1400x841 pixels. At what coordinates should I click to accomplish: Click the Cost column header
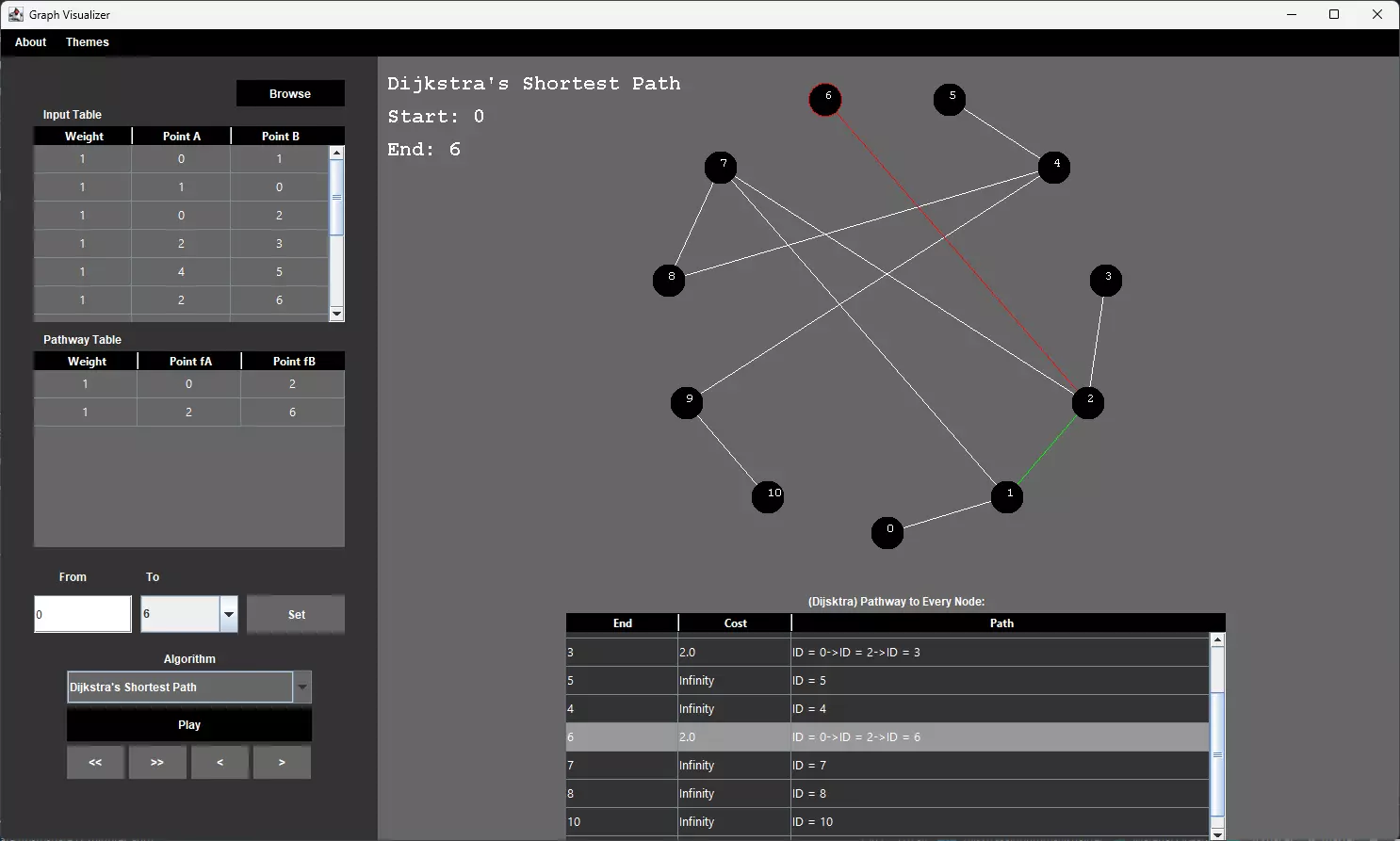pos(736,623)
